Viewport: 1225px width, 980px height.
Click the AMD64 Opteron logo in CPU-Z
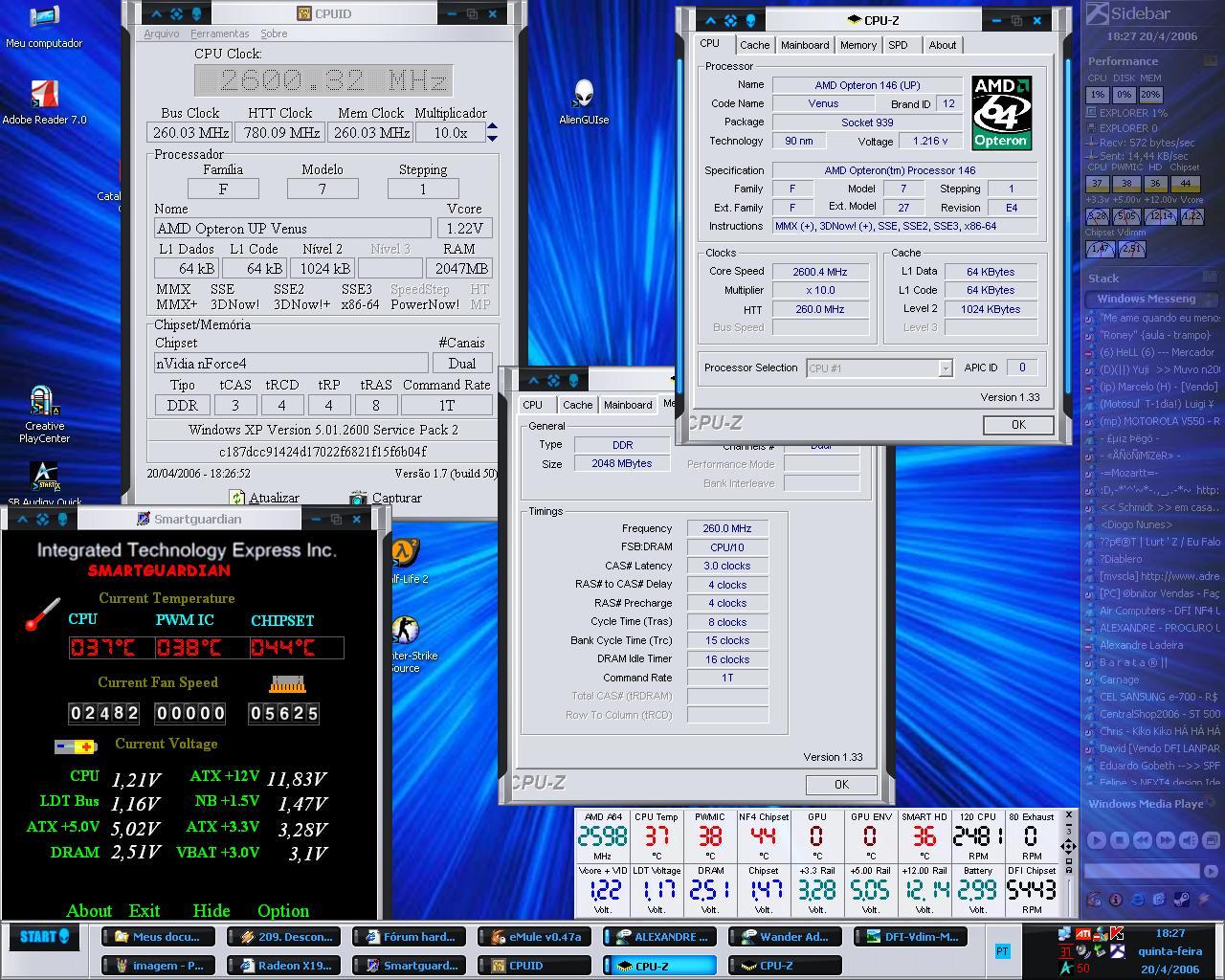(1001, 112)
